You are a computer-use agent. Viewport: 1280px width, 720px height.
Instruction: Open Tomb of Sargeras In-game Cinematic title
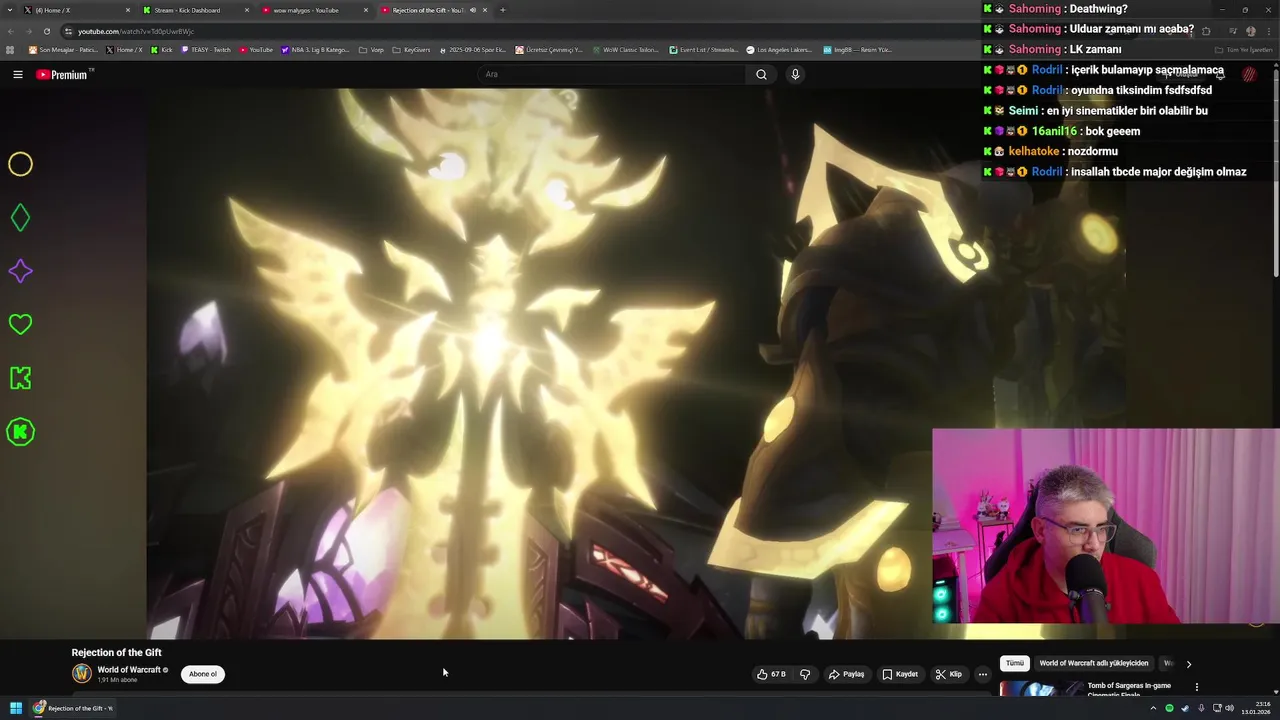click(1129, 690)
